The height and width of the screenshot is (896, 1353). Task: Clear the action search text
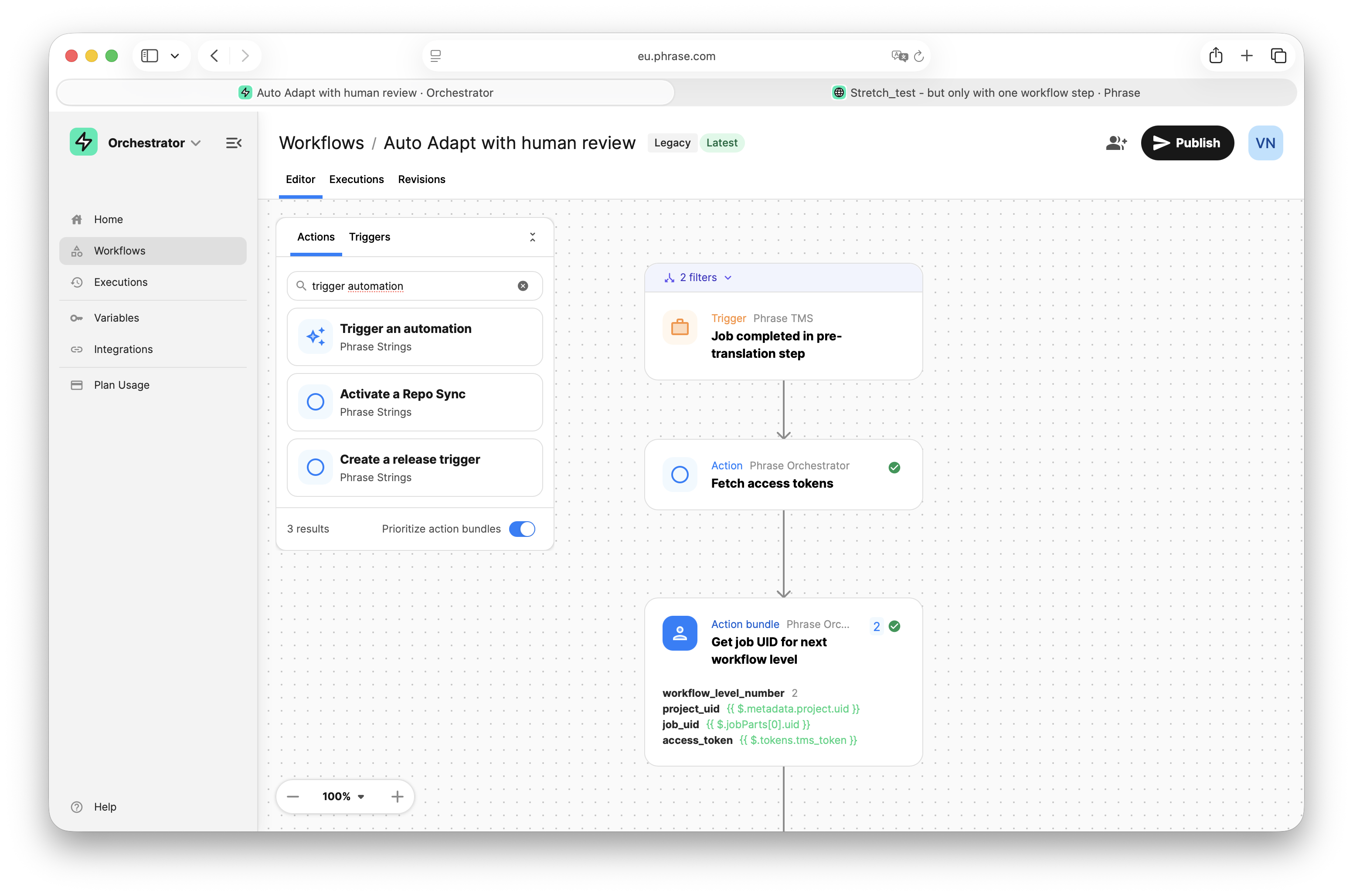(522, 286)
